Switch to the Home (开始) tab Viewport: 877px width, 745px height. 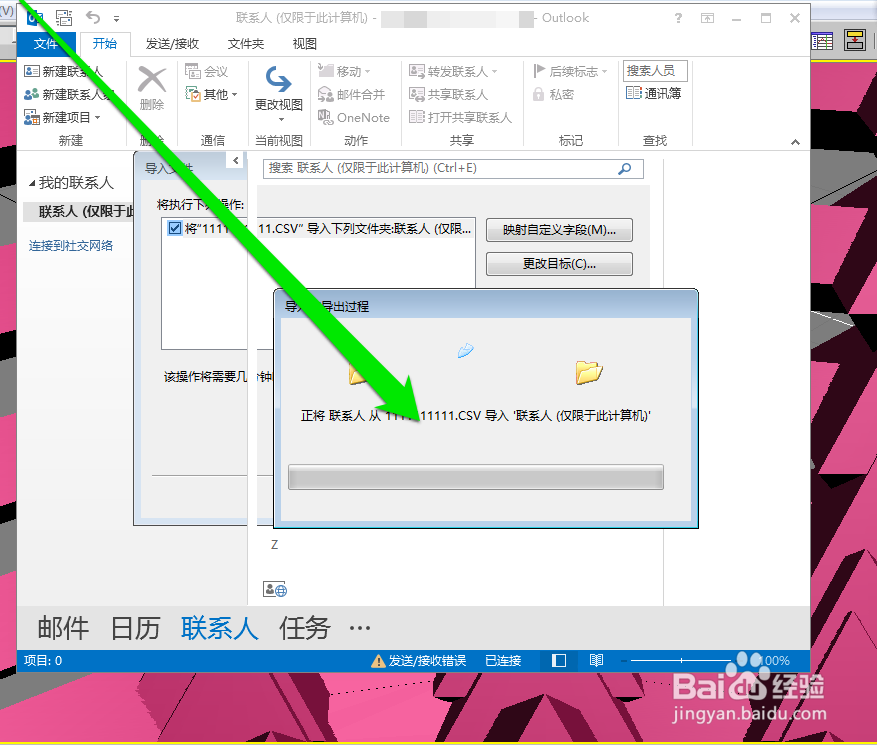coord(105,44)
